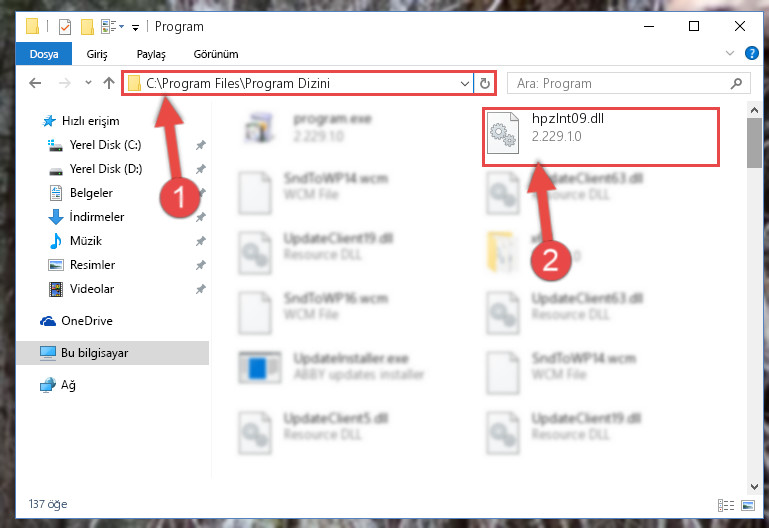769x528 pixels.
Task: Open the Help question mark icon
Action: [x=751, y=53]
